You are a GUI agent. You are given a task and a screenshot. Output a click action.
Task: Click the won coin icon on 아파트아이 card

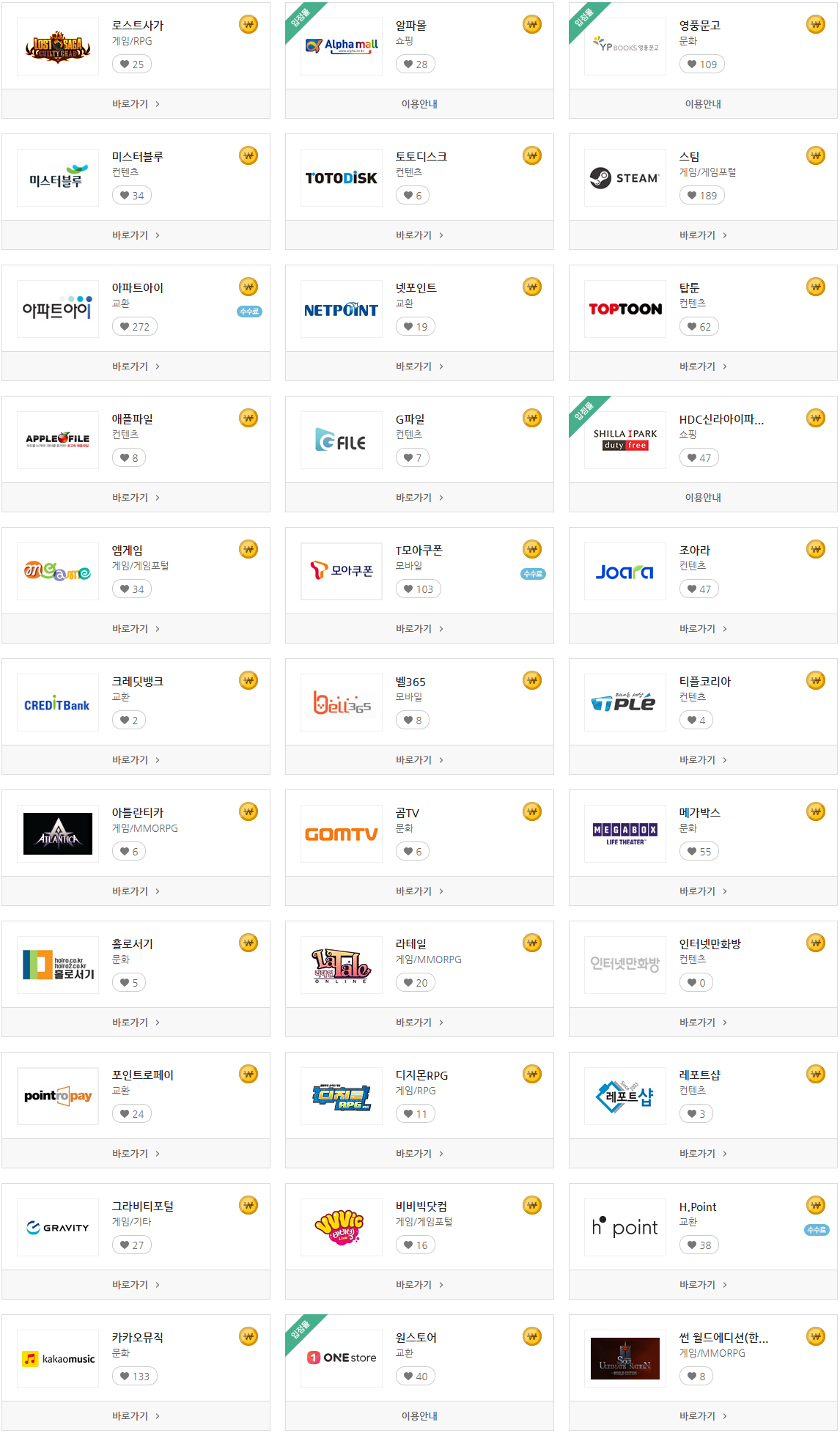point(248,287)
